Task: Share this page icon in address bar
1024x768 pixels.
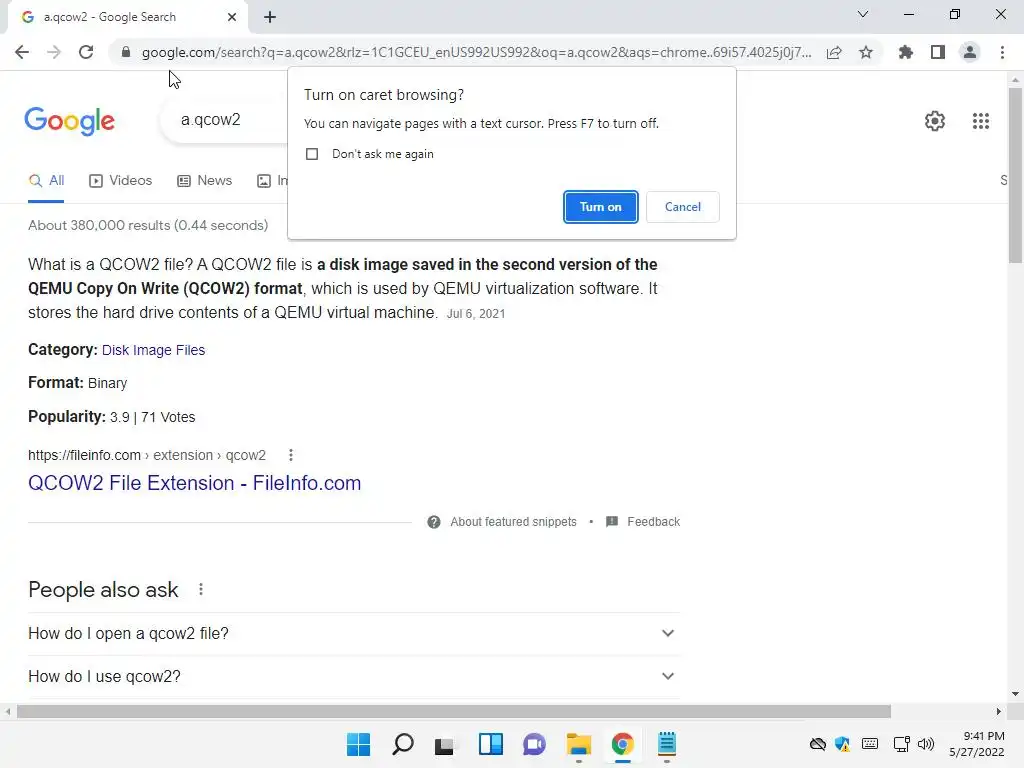Action: (x=834, y=52)
